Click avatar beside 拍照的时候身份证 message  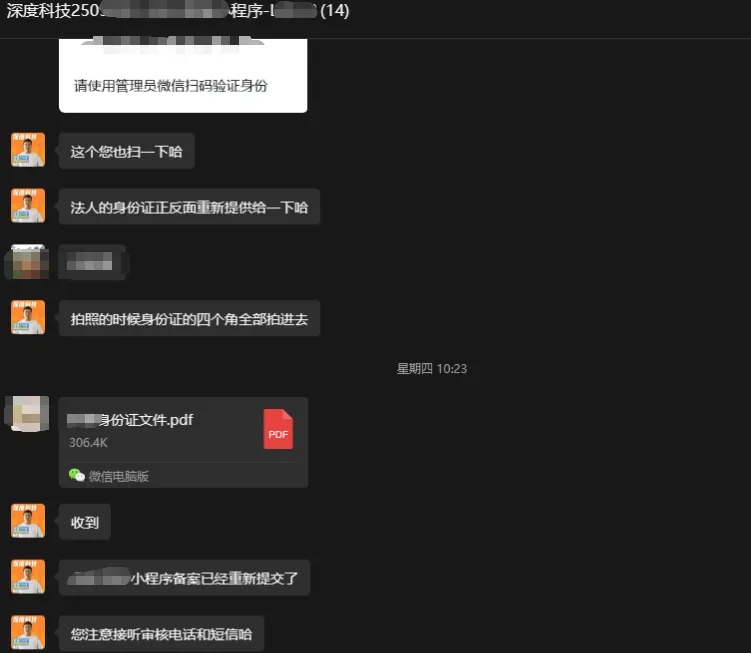coord(28,317)
